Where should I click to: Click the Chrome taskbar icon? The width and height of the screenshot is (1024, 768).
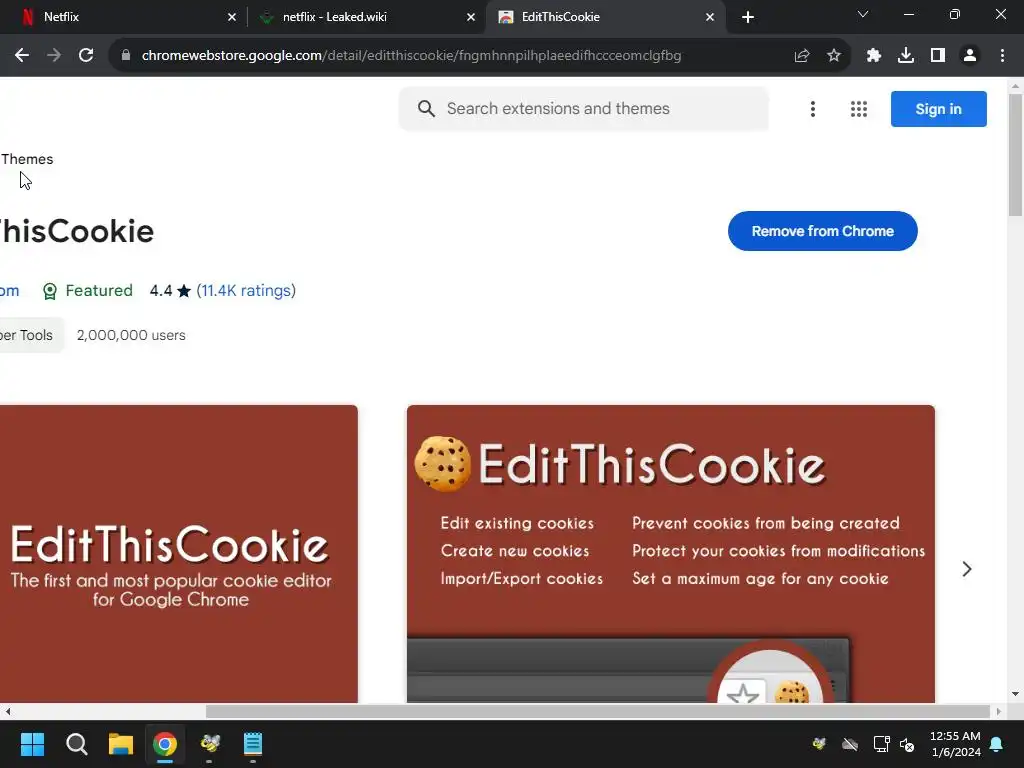click(x=165, y=744)
